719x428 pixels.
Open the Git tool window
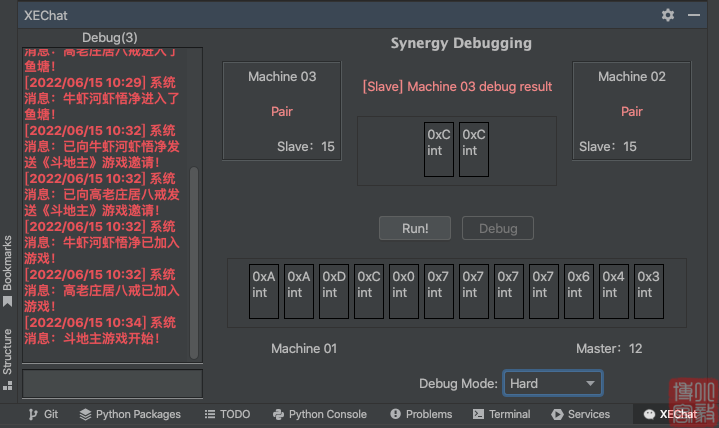(x=43, y=414)
